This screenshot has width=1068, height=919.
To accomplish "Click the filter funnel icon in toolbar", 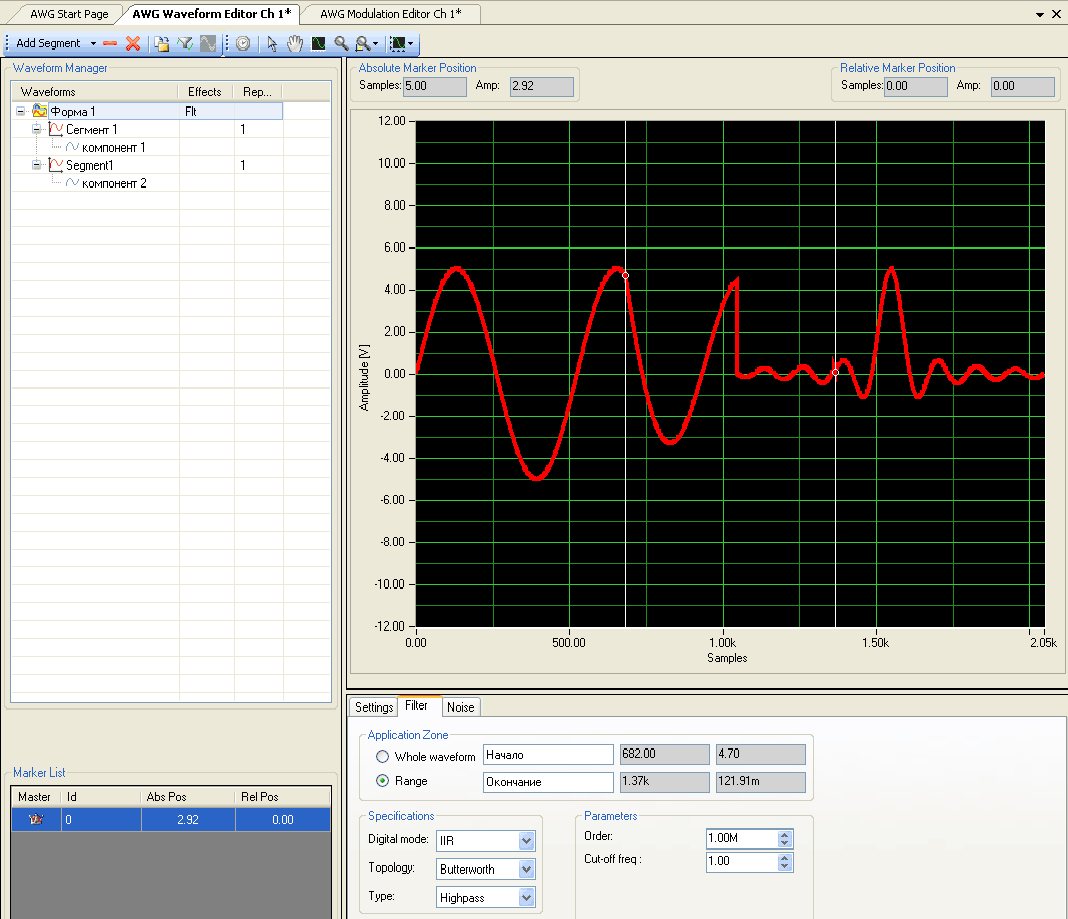I will point(185,44).
